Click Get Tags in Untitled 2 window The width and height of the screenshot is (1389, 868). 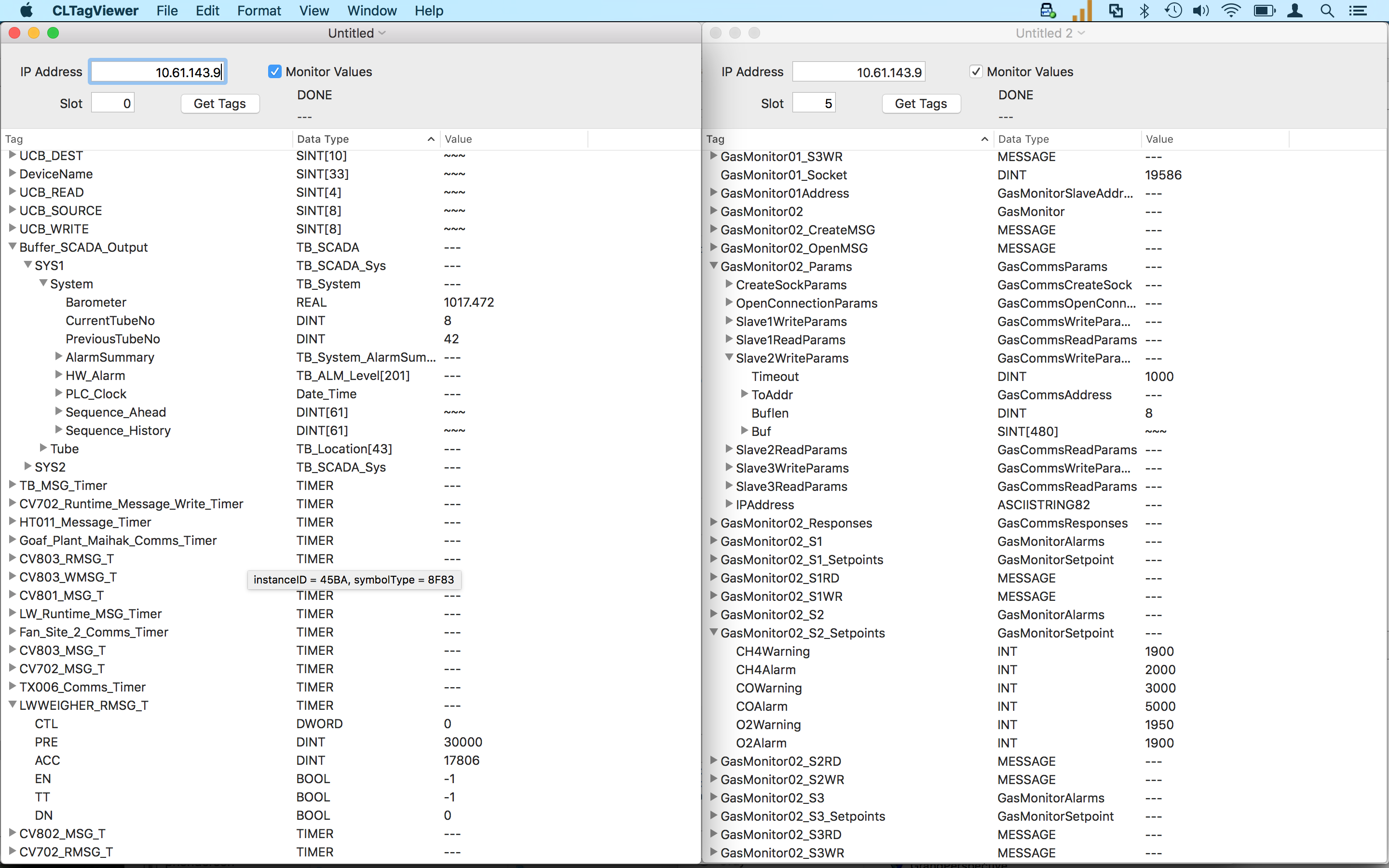tap(921, 103)
